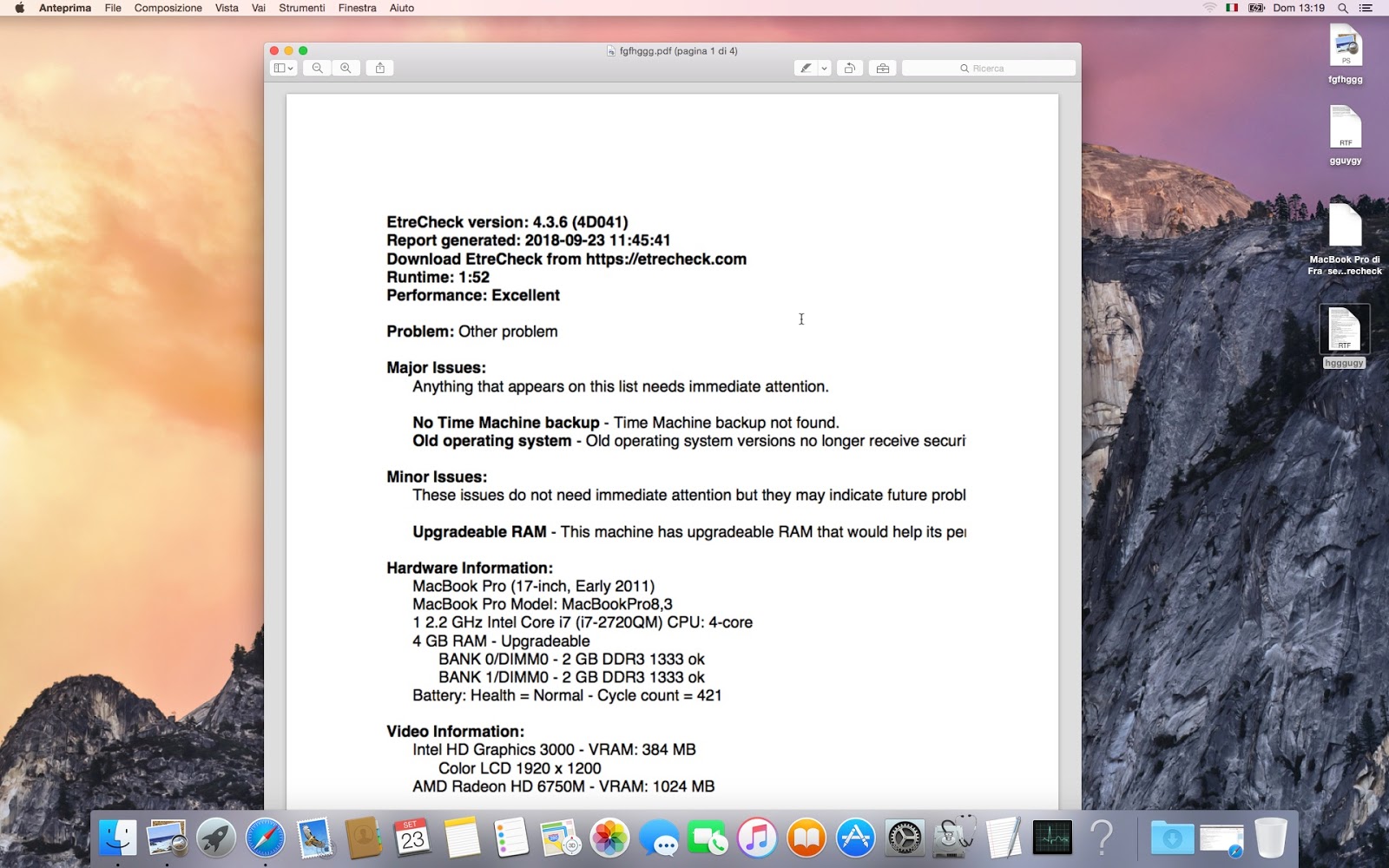Open Finder from the Dock
This screenshot has height=868, width=1389.
pos(117,838)
